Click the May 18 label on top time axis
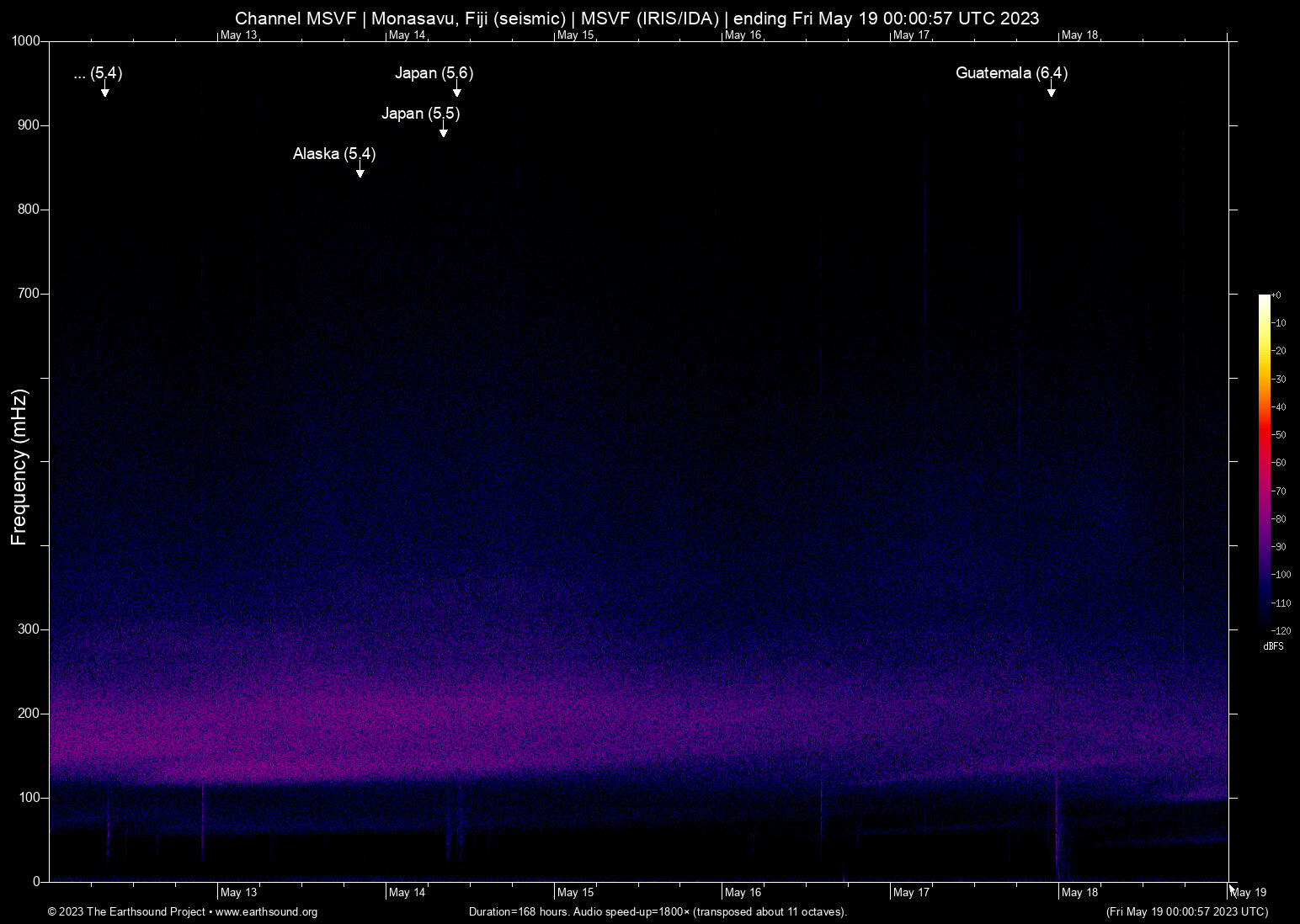 coord(1080,35)
